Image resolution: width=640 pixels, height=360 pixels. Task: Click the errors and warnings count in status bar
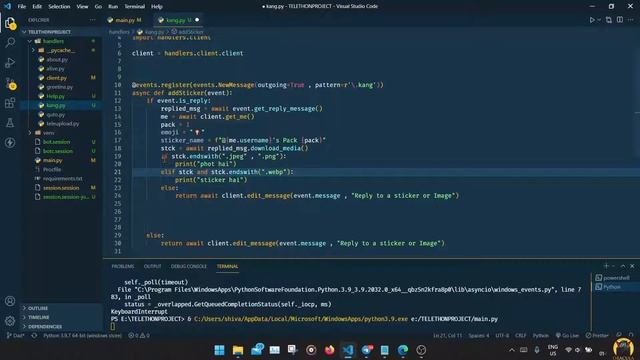139,336
